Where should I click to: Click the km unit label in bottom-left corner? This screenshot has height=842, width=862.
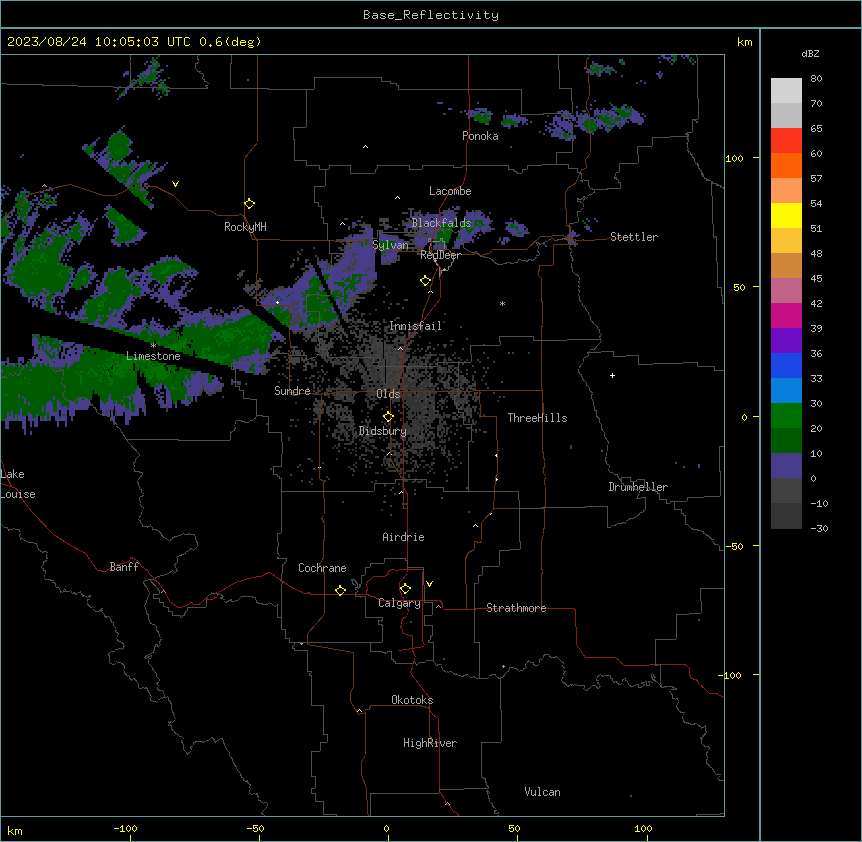coord(15,830)
